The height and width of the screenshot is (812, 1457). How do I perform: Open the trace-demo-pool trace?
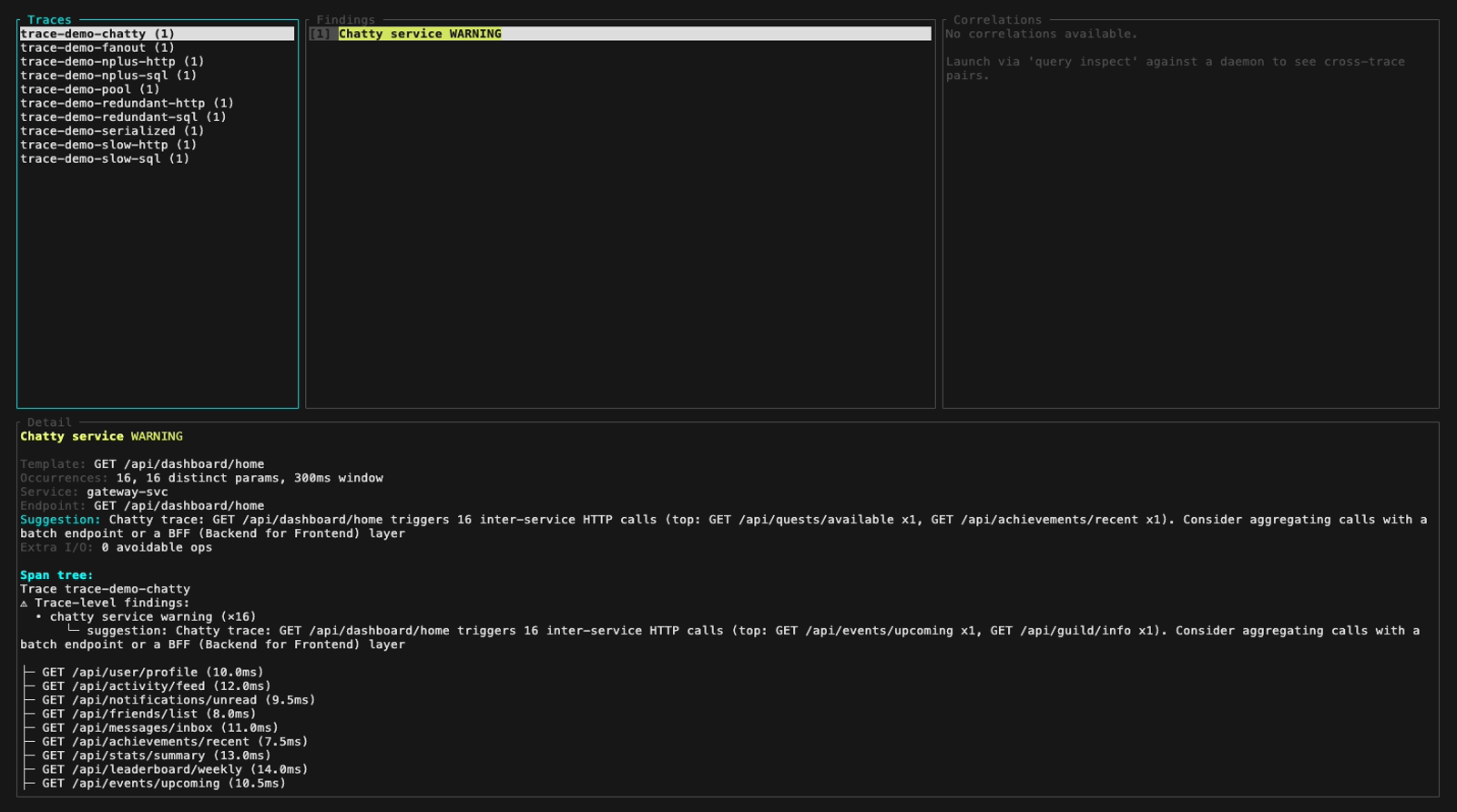(x=90, y=89)
